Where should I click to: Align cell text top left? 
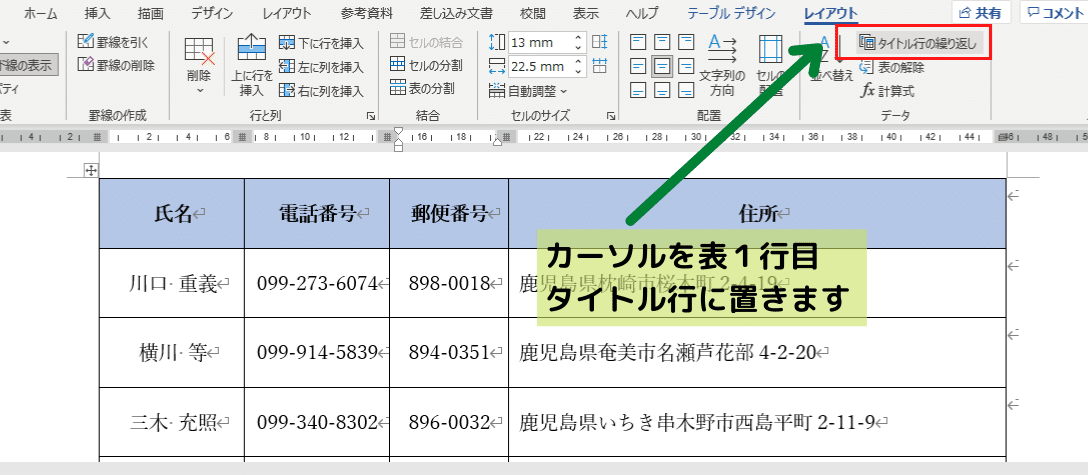tap(639, 43)
